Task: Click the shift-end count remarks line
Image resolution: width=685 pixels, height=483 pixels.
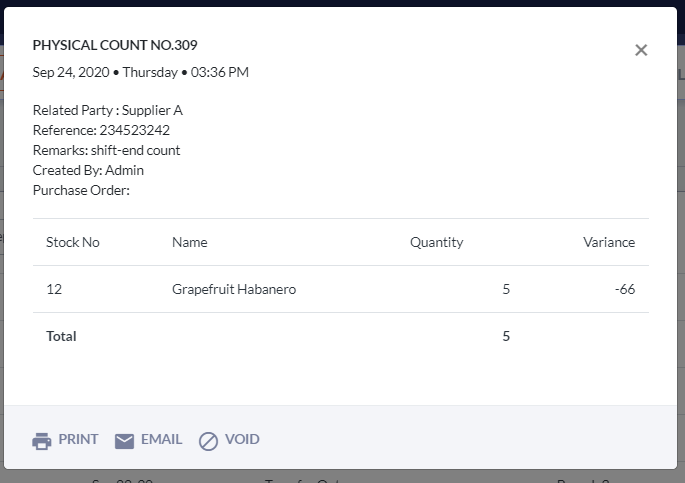Action: pos(106,150)
